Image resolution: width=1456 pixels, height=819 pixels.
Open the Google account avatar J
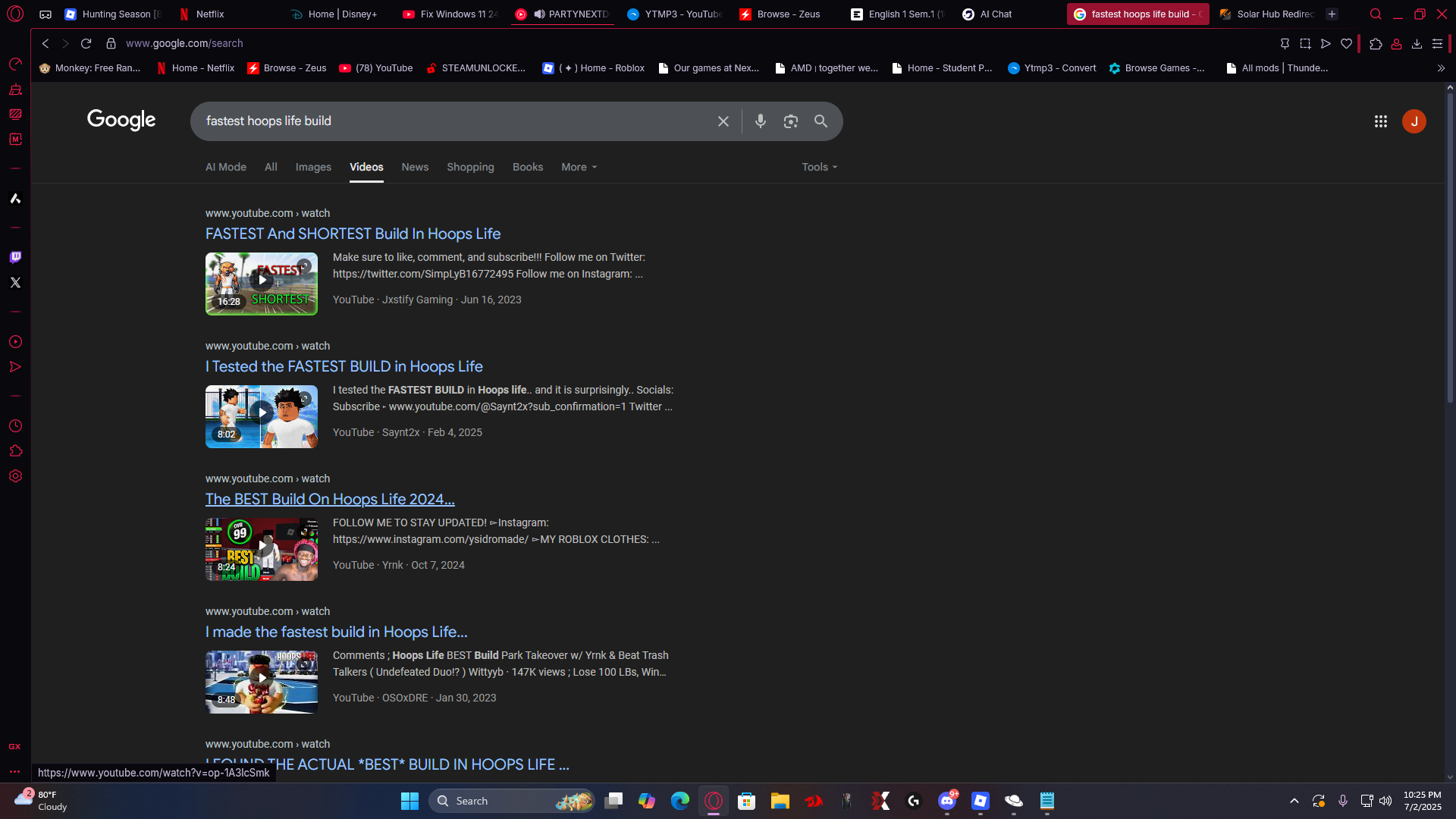1414,121
